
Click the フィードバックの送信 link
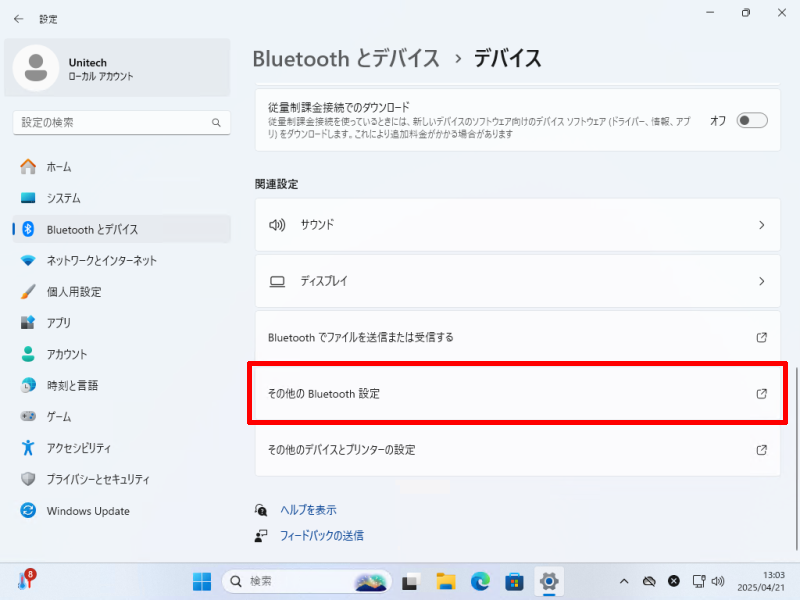click(321, 535)
